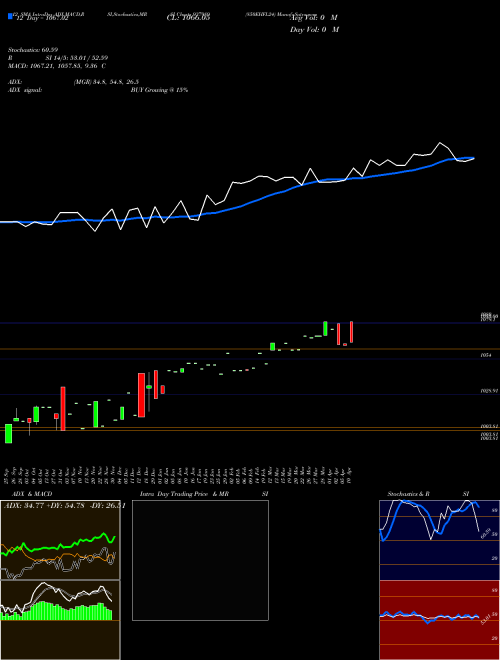
Task: Select the "(MGR) 34.8, 54.8, 26.5" ADX values
Action: coord(106,82)
